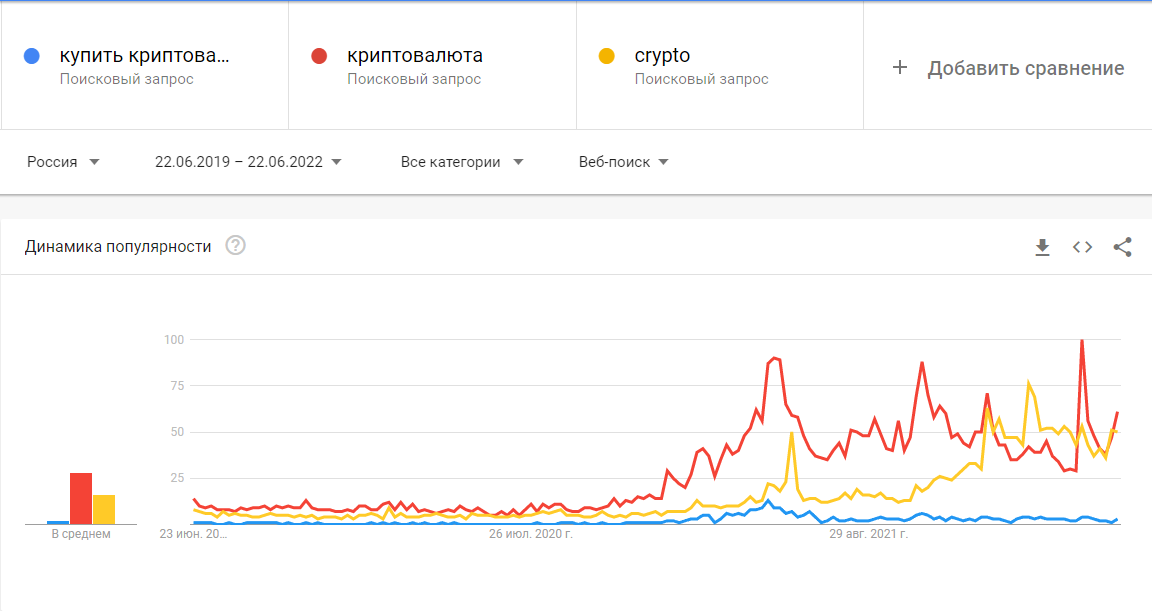Click the yellow average bar
This screenshot has width=1152, height=611.
click(x=104, y=509)
